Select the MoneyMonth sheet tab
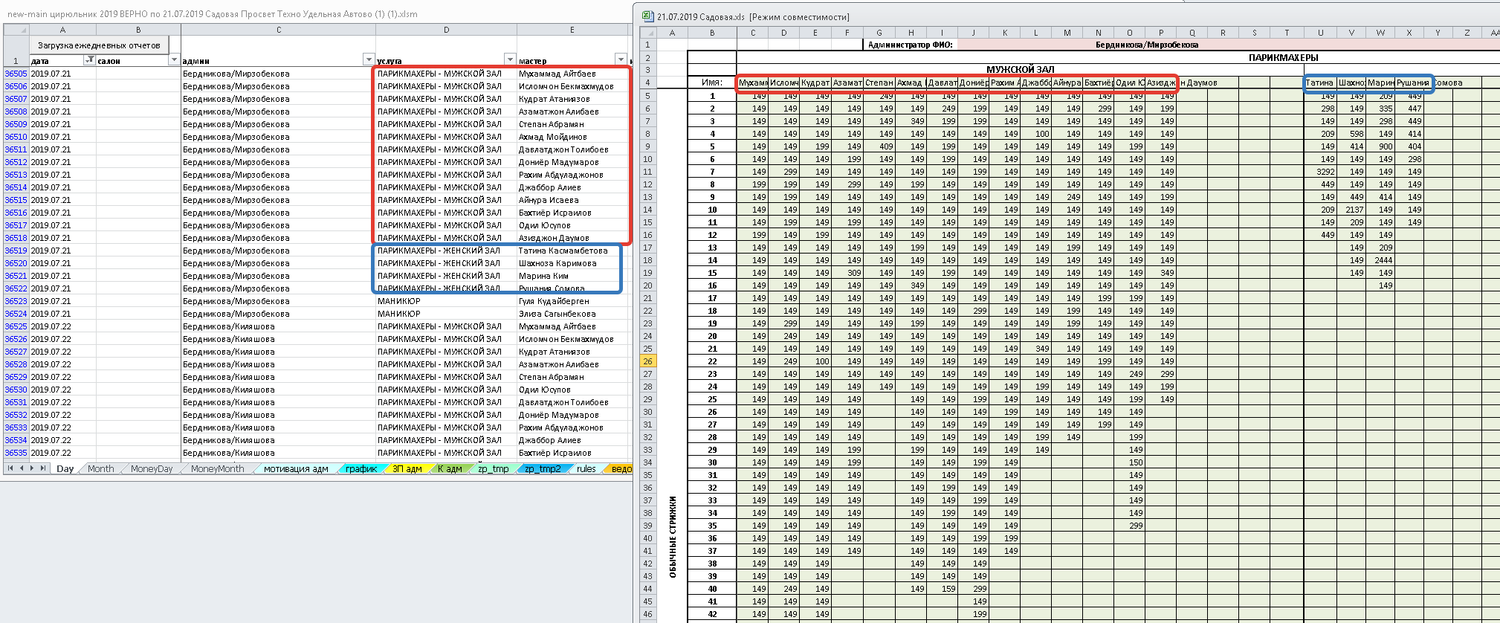 (x=217, y=469)
